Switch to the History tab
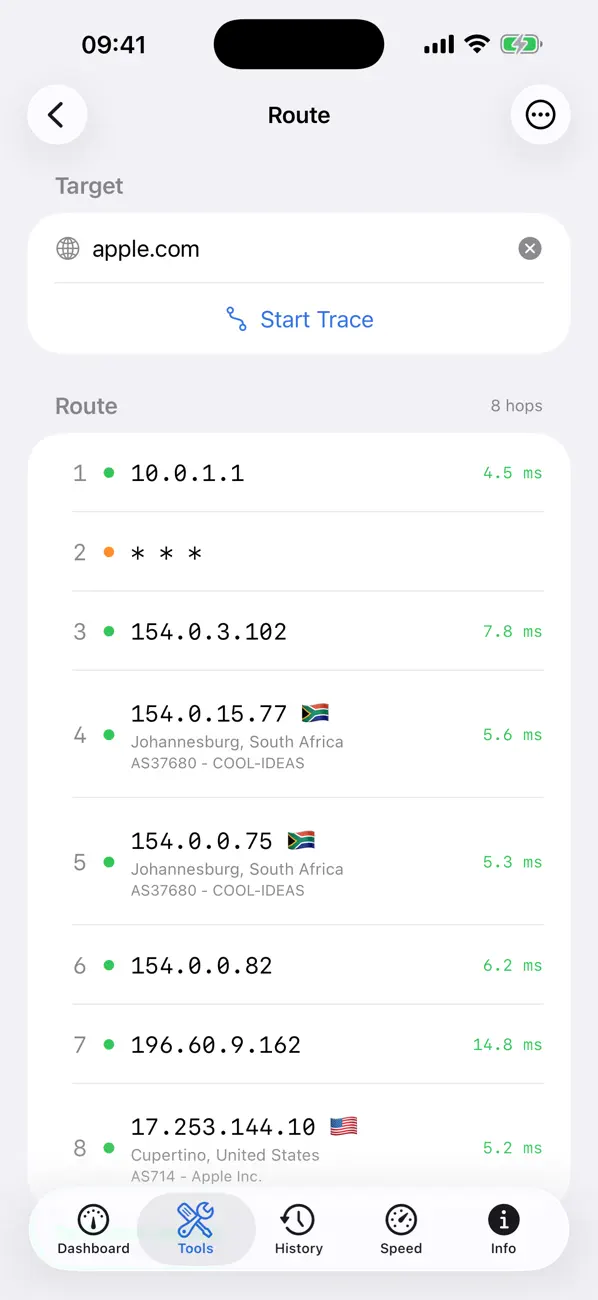 (298, 1229)
